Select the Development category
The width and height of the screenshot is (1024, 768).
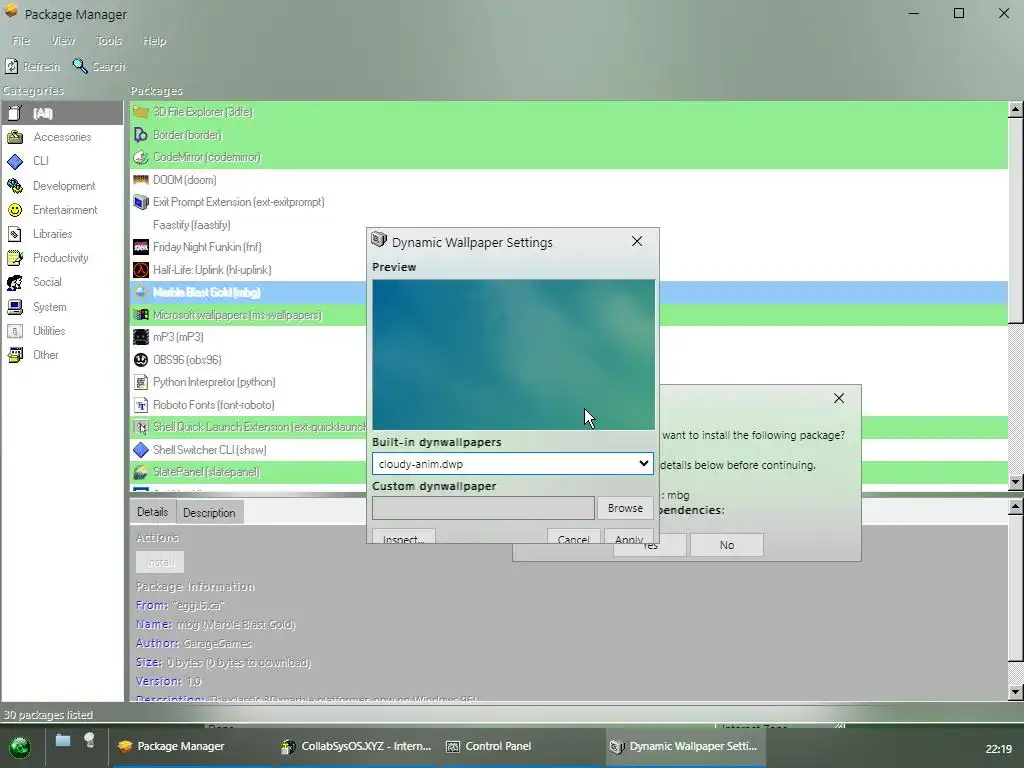(61, 185)
